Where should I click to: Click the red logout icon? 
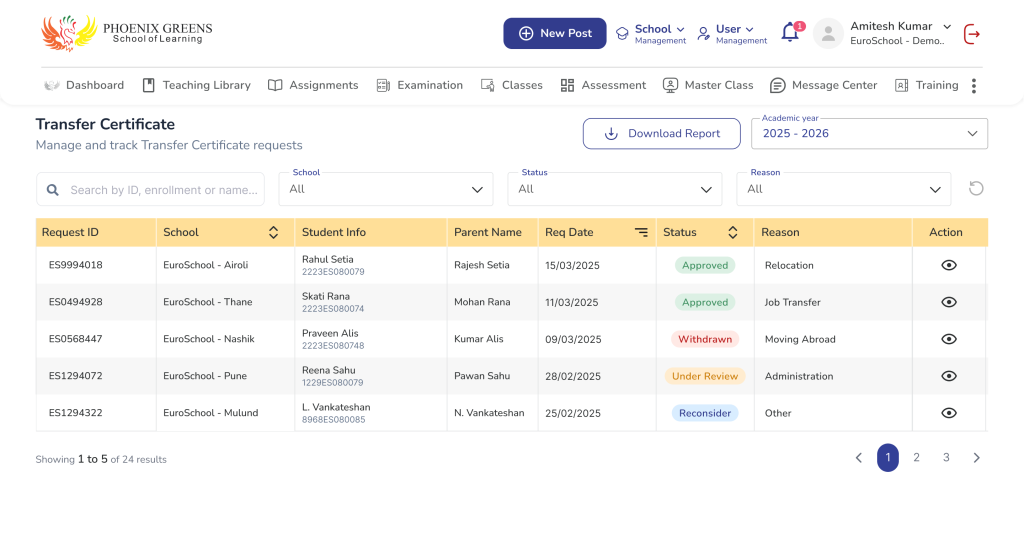971,34
